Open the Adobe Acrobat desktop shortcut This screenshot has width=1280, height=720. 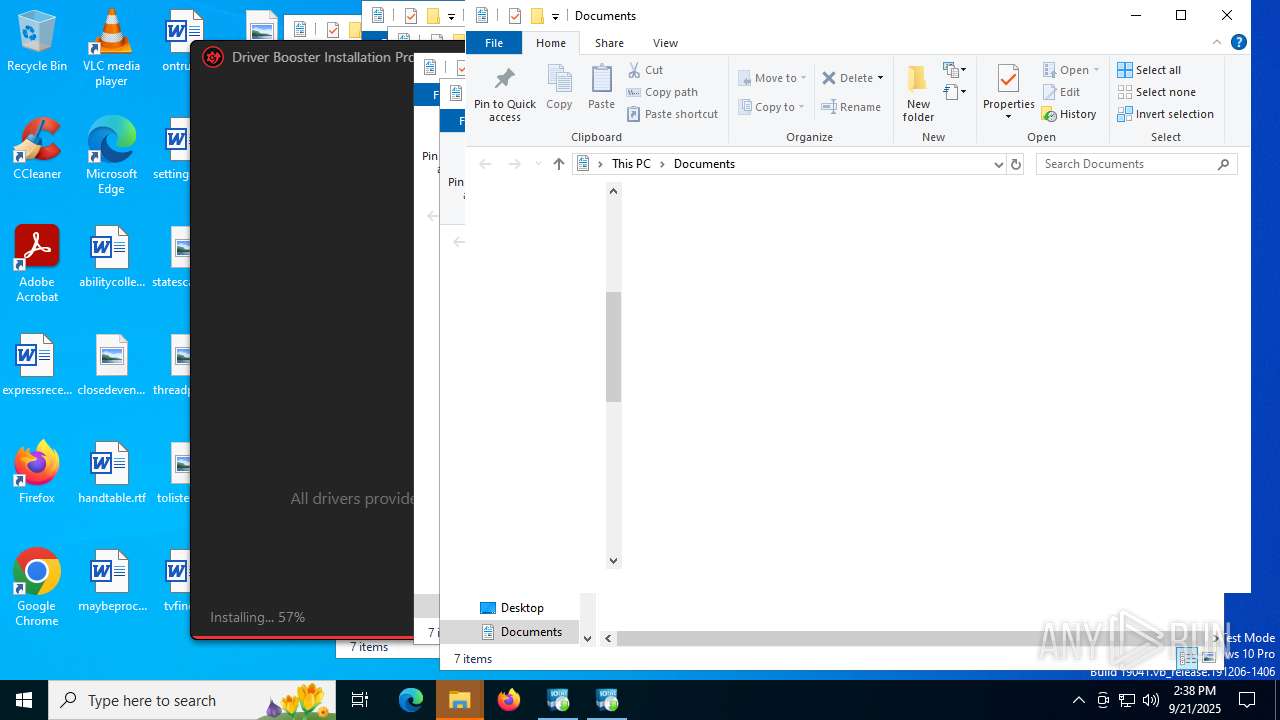pyautogui.click(x=37, y=264)
